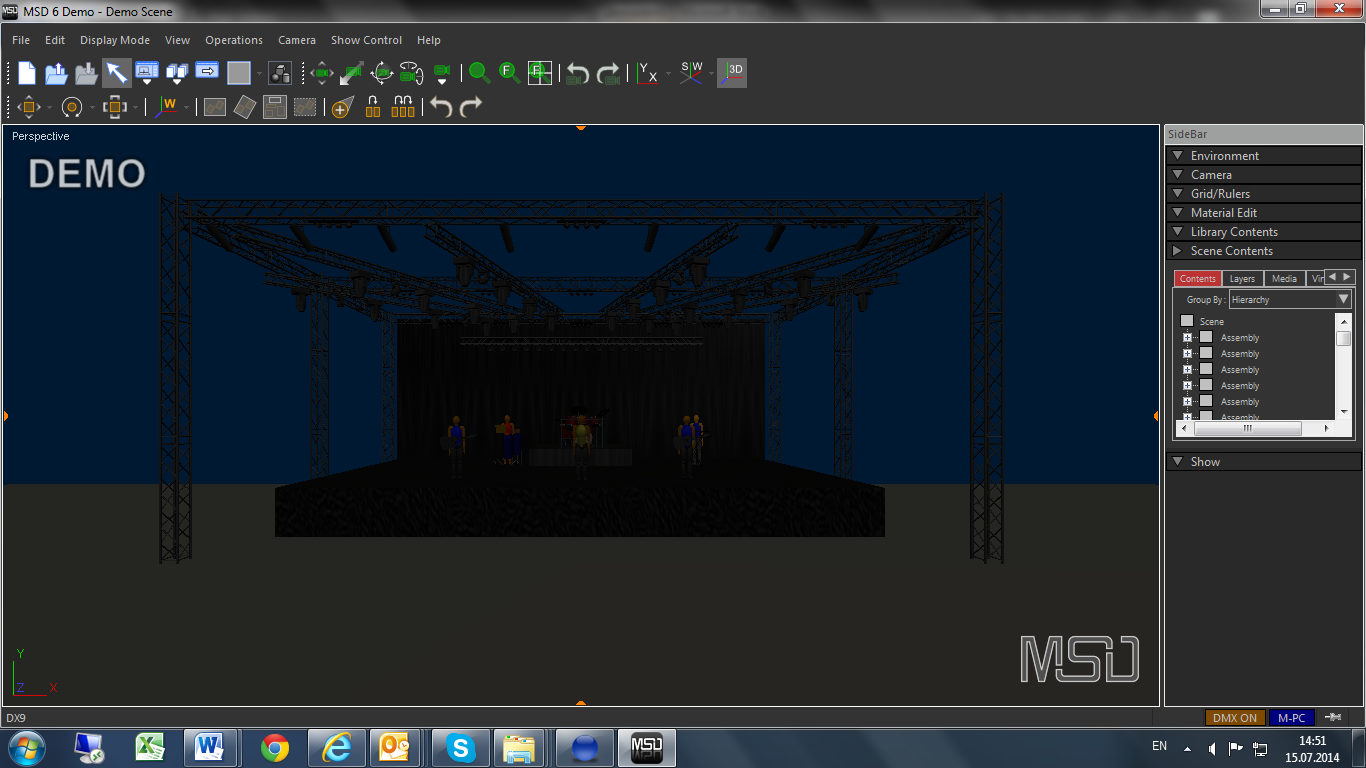Click the zoom to framed region icon

coord(540,73)
